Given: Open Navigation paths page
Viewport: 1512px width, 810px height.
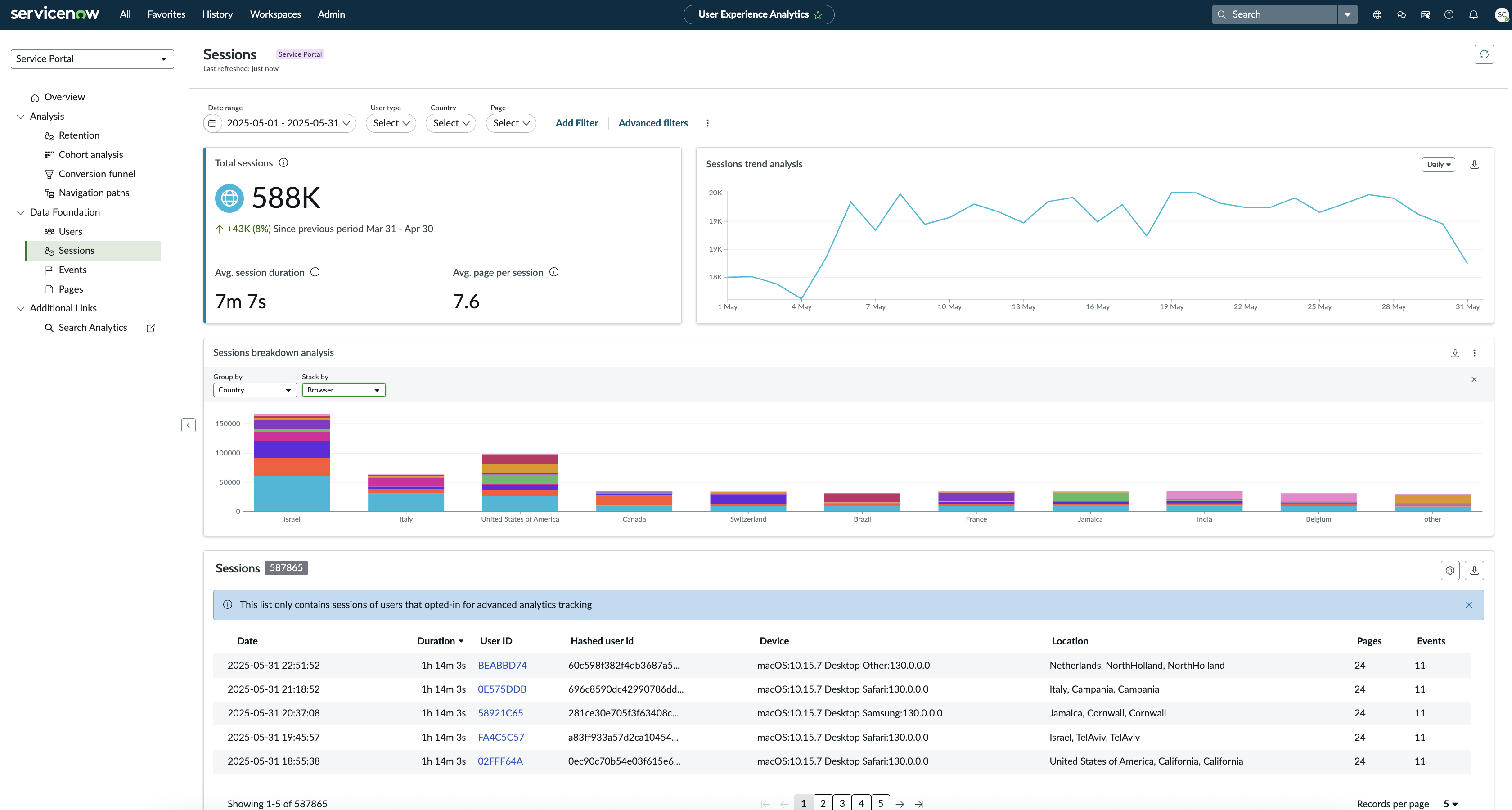Looking at the screenshot, I should (94, 193).
